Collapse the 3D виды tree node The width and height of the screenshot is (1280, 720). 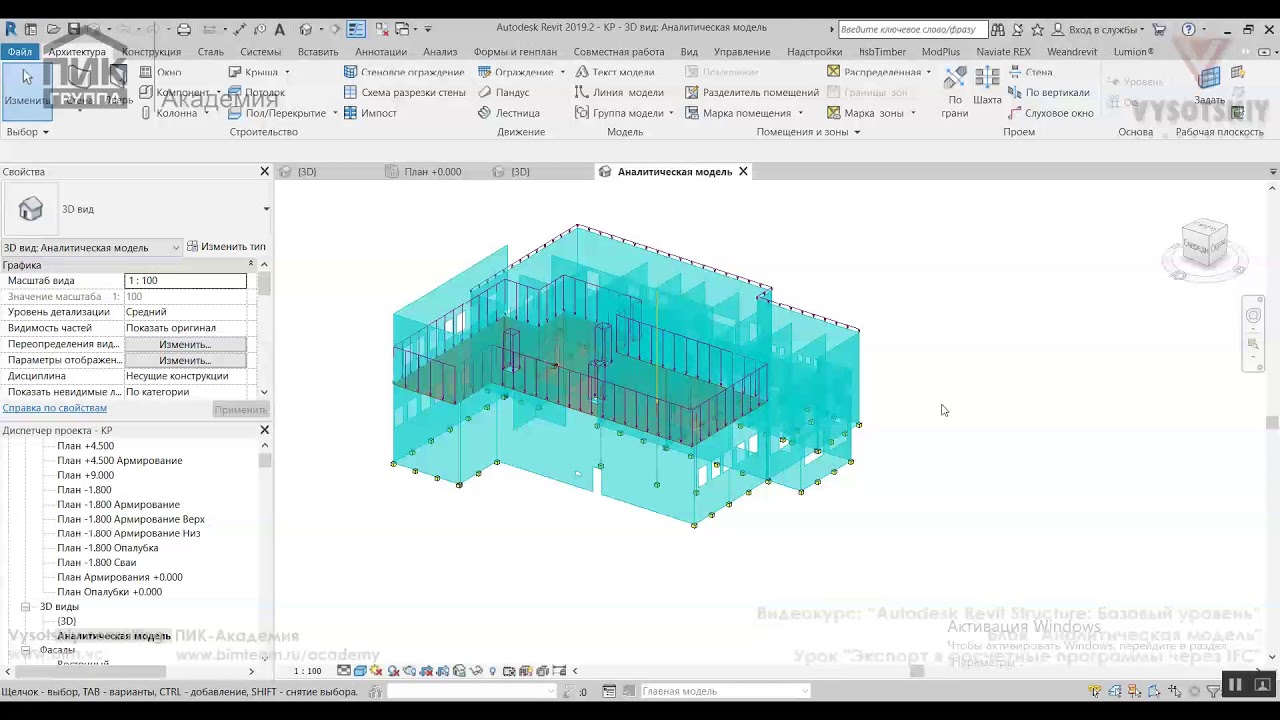(26, 607)
